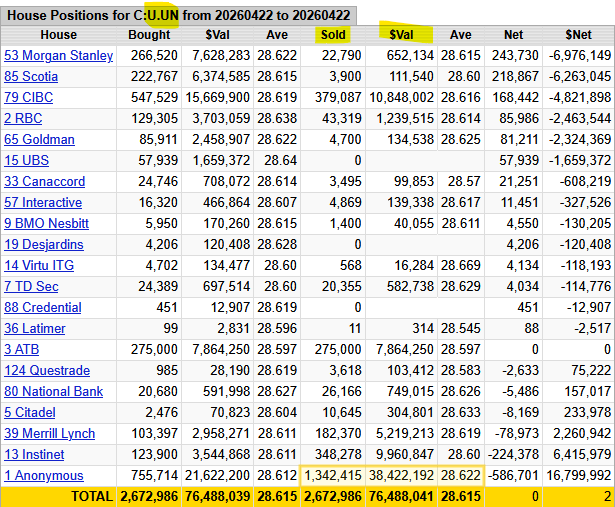Image resolution: width=615 pixels, height=507 pixels.
Task: Select Desjardins bought $Val 120,408
Action: pyautogui.click(x=226, y=245)
